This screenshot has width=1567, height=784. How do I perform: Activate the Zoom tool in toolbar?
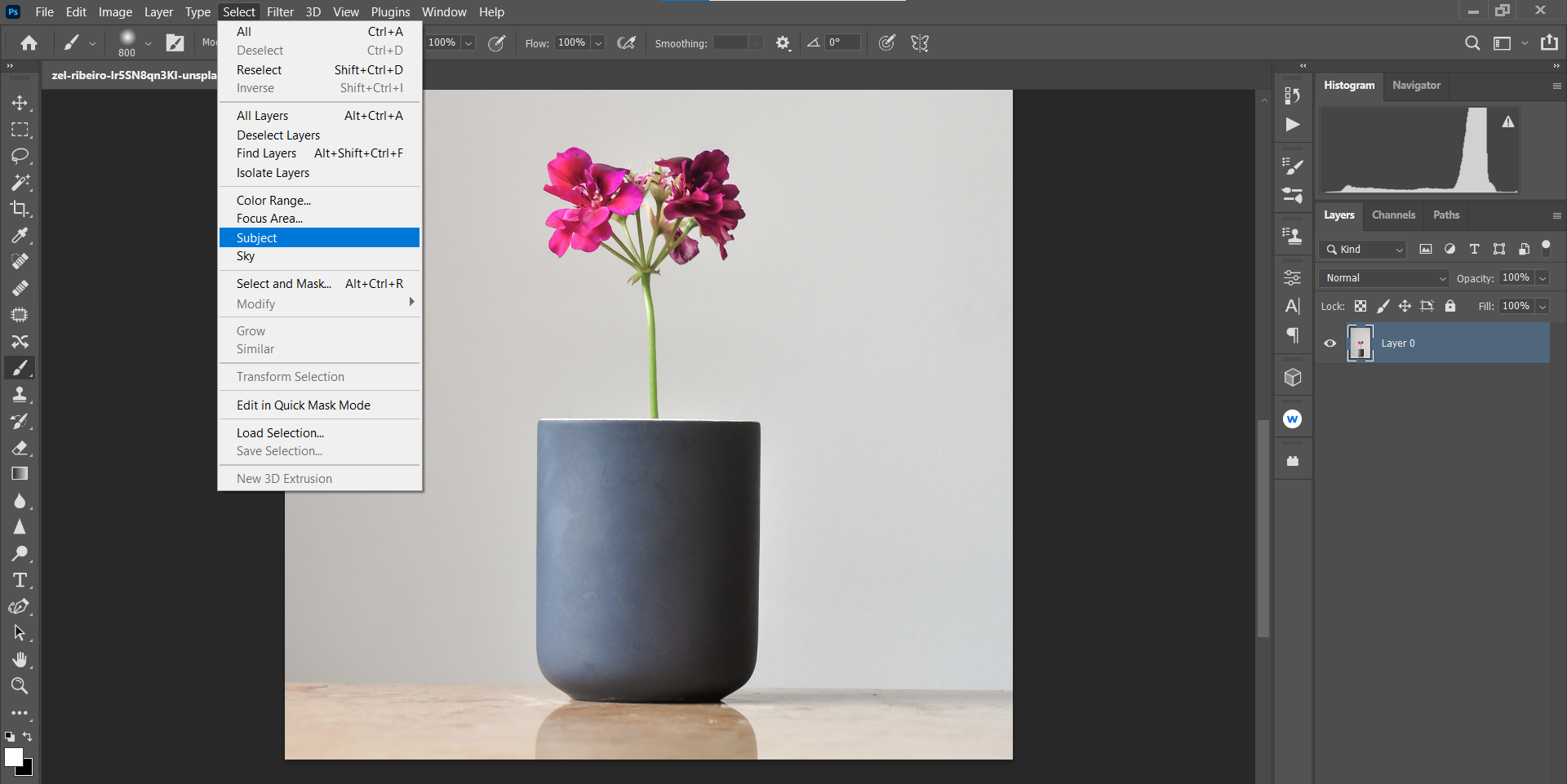click(x=20, y=685)
